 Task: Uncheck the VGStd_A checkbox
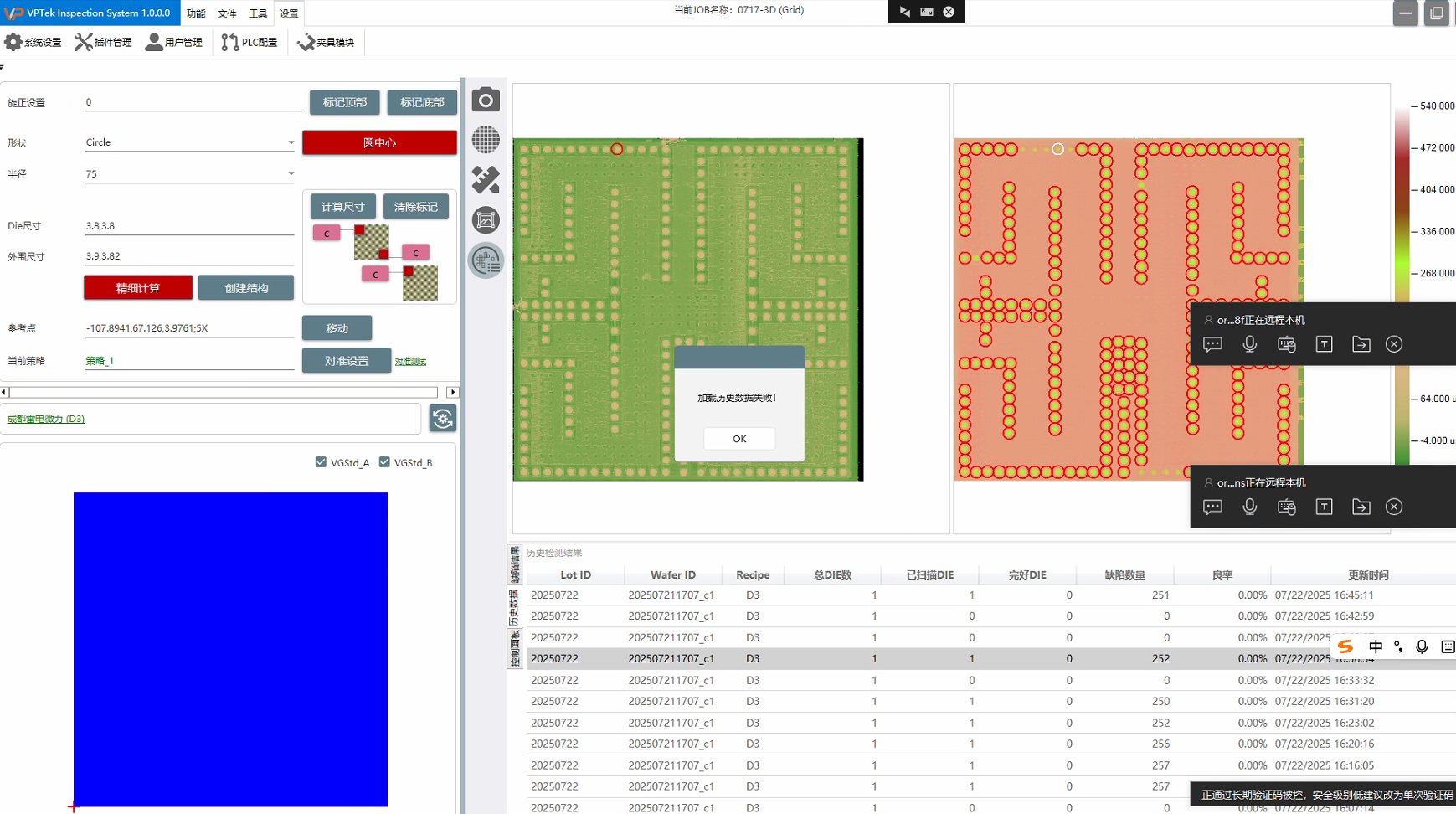tap(321, 462)
